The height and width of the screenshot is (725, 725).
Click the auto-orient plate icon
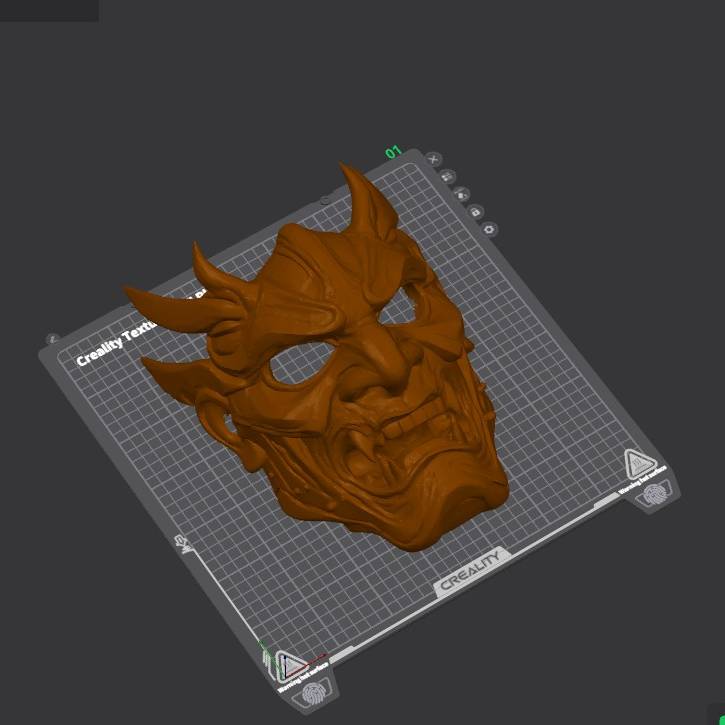pos(461,194)
